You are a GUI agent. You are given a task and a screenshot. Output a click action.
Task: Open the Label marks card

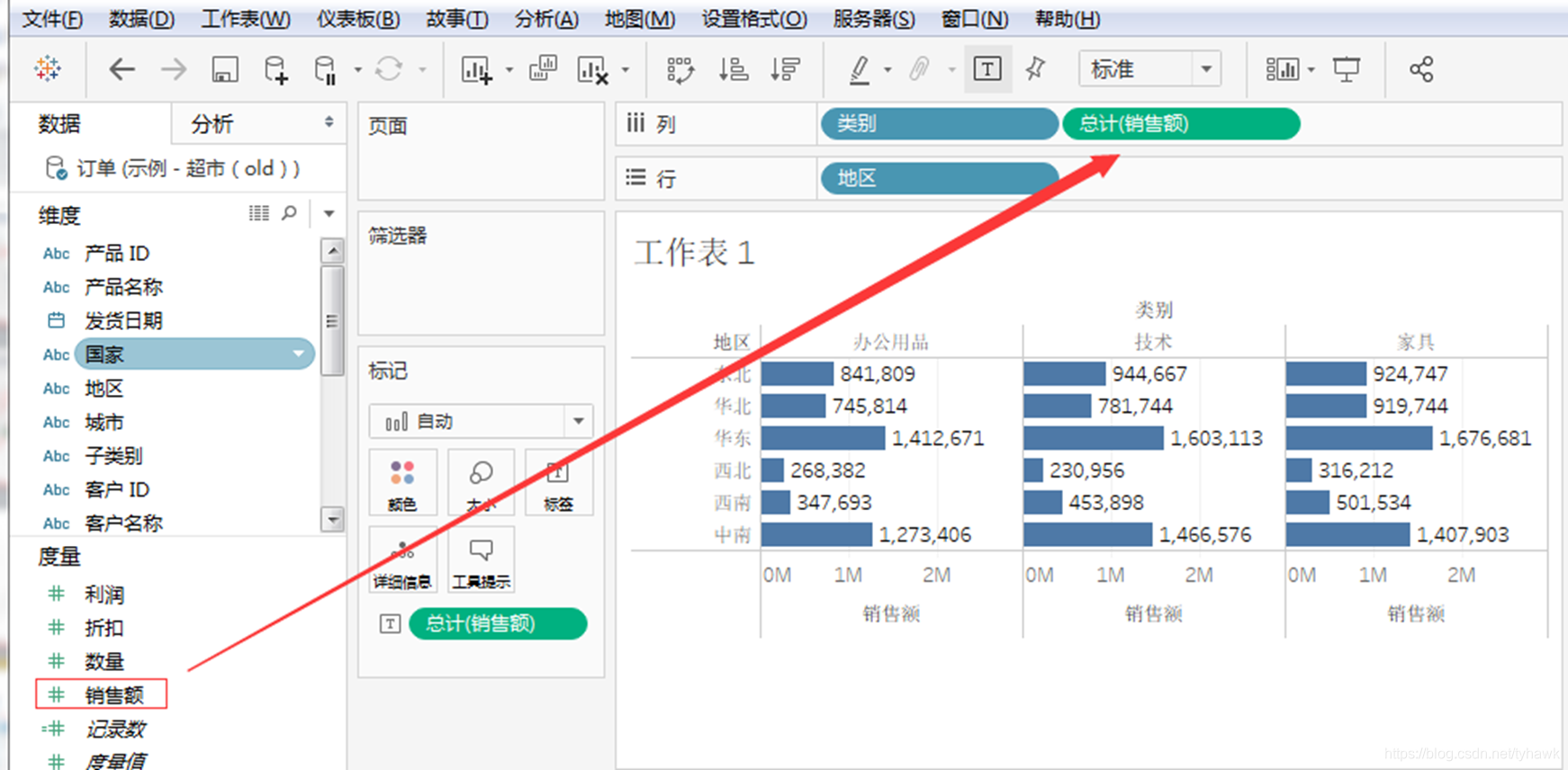(558, 482)
